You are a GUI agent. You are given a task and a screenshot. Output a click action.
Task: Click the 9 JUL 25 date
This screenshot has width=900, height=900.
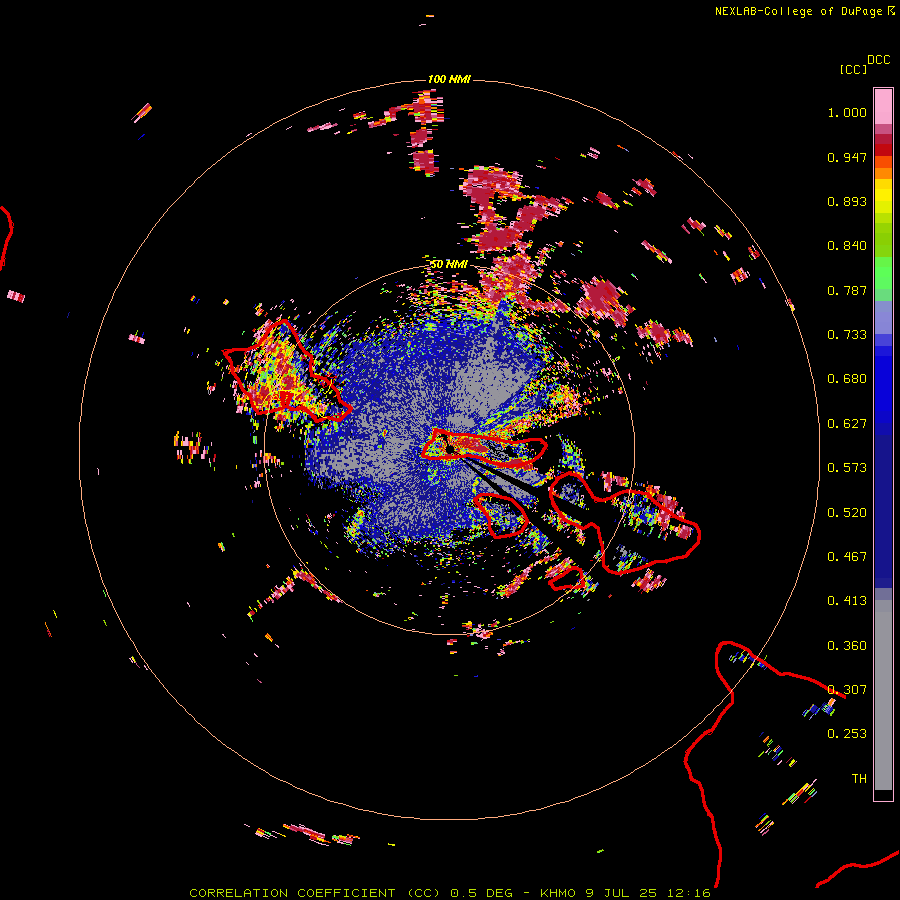point(622,893)
